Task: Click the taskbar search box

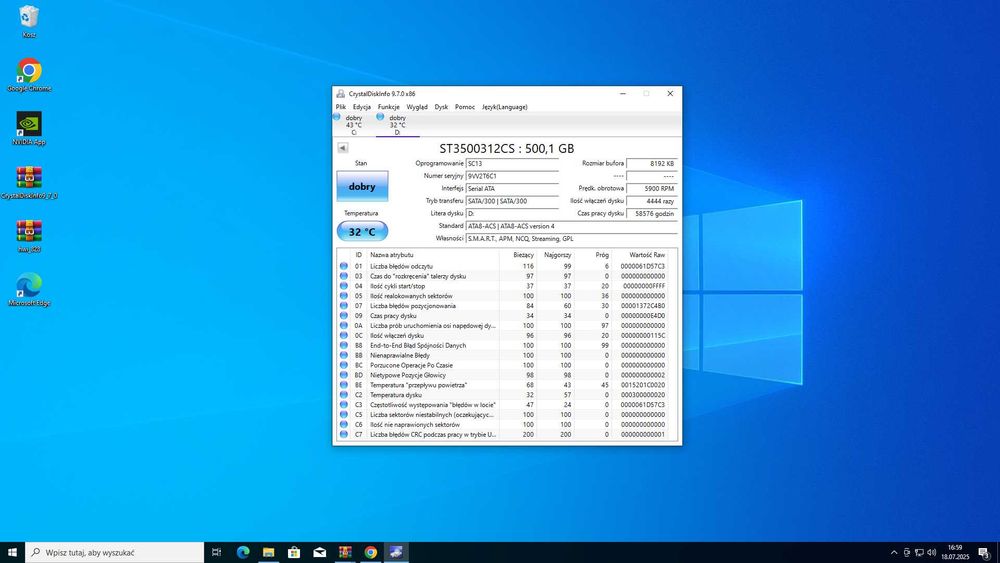Action: pyautogui.click(x=115, y=552)
